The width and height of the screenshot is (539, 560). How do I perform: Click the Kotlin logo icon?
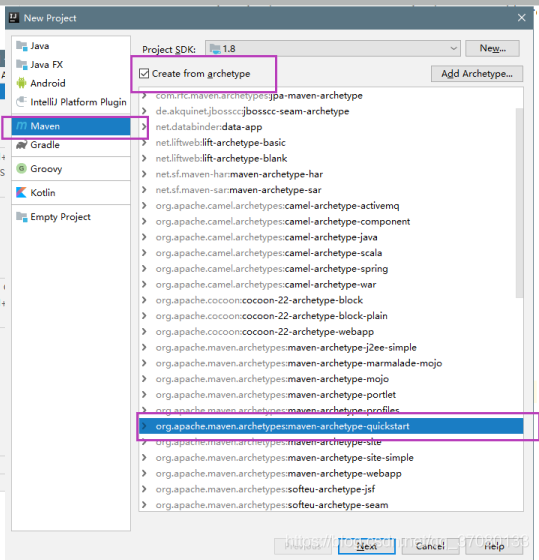click(x=21, y=192)
